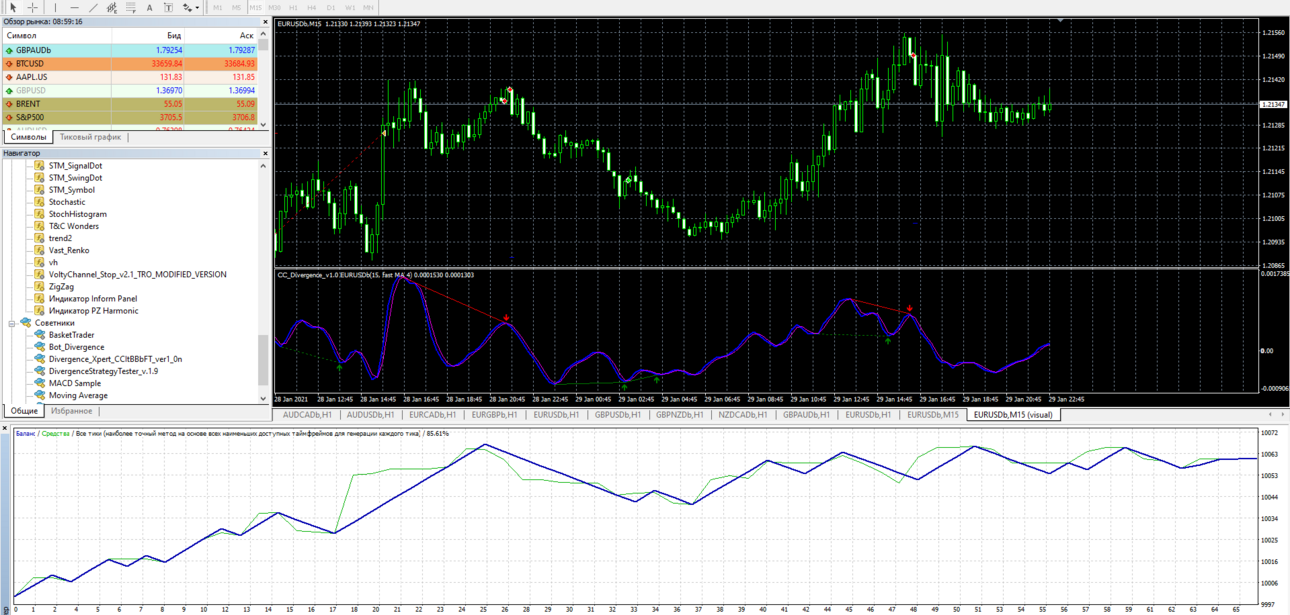Select GBPAUDb symbol row
The height and width of the screenshot is (615, 1290).
[130, 49]
